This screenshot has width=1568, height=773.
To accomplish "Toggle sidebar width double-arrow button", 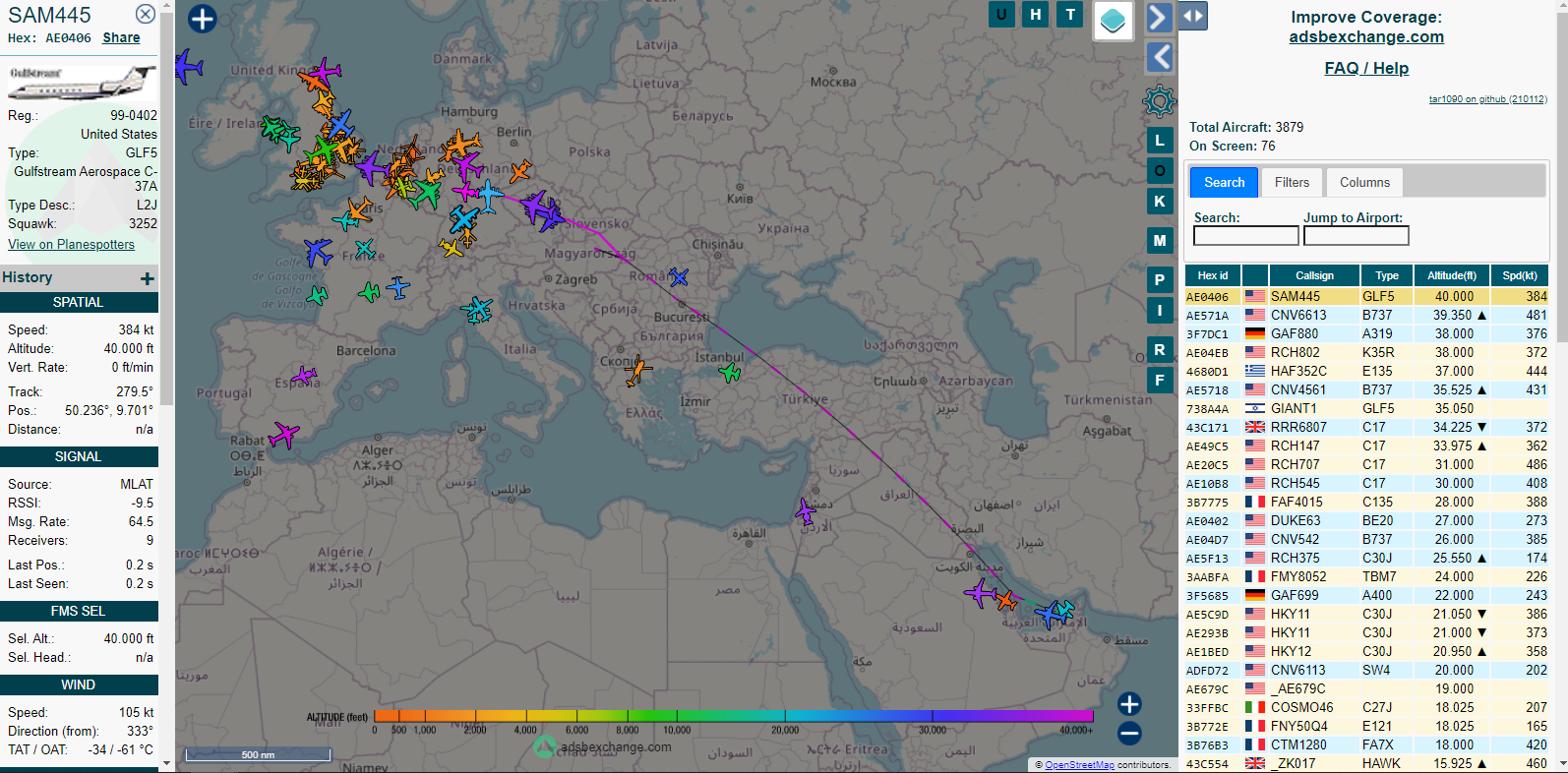I will pos(1192,16).
